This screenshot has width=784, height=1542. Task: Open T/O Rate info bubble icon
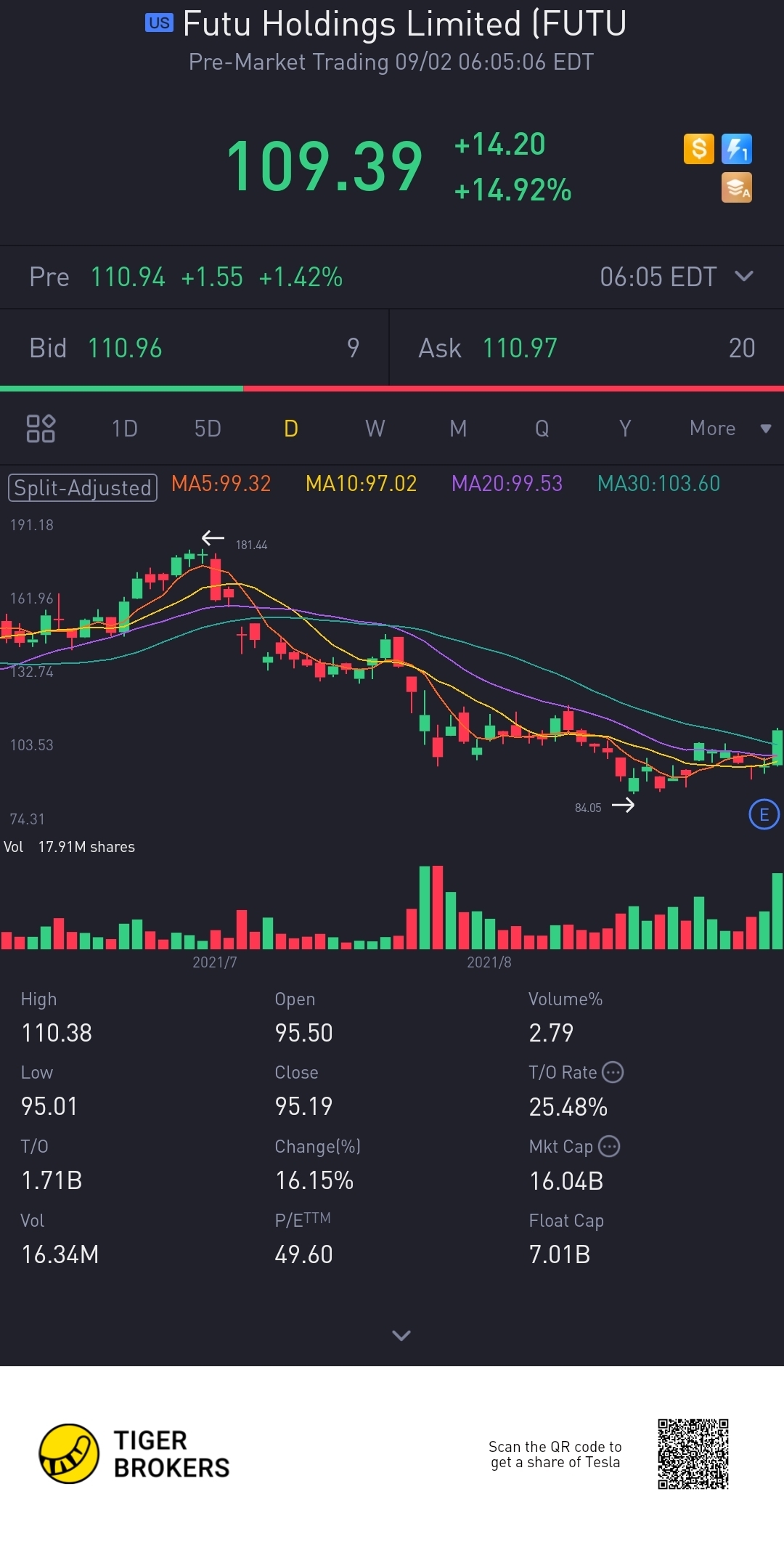pos(613,1072)
